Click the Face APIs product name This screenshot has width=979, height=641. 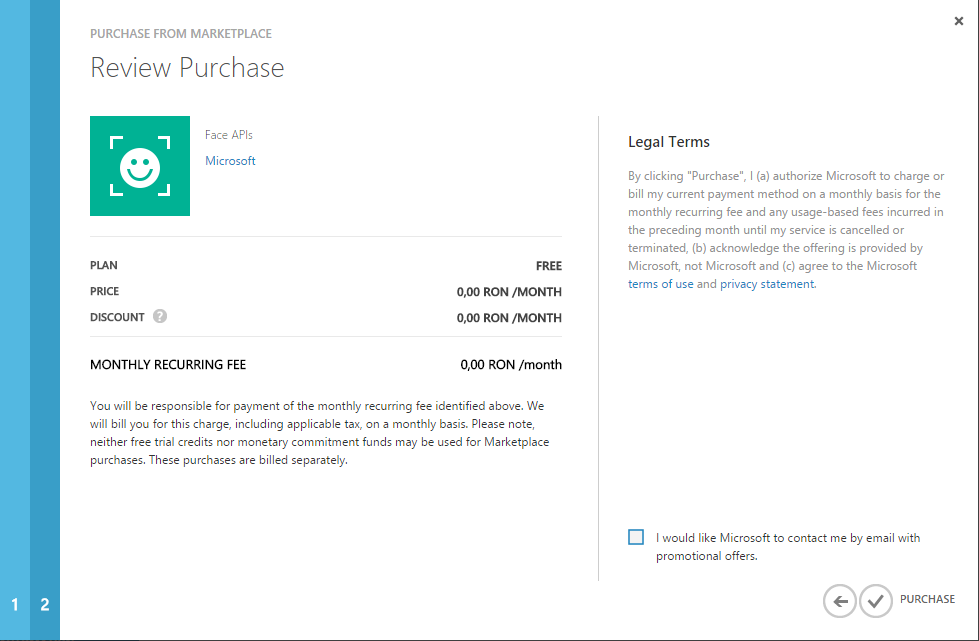pyautogui.click(x=229, y=135)
